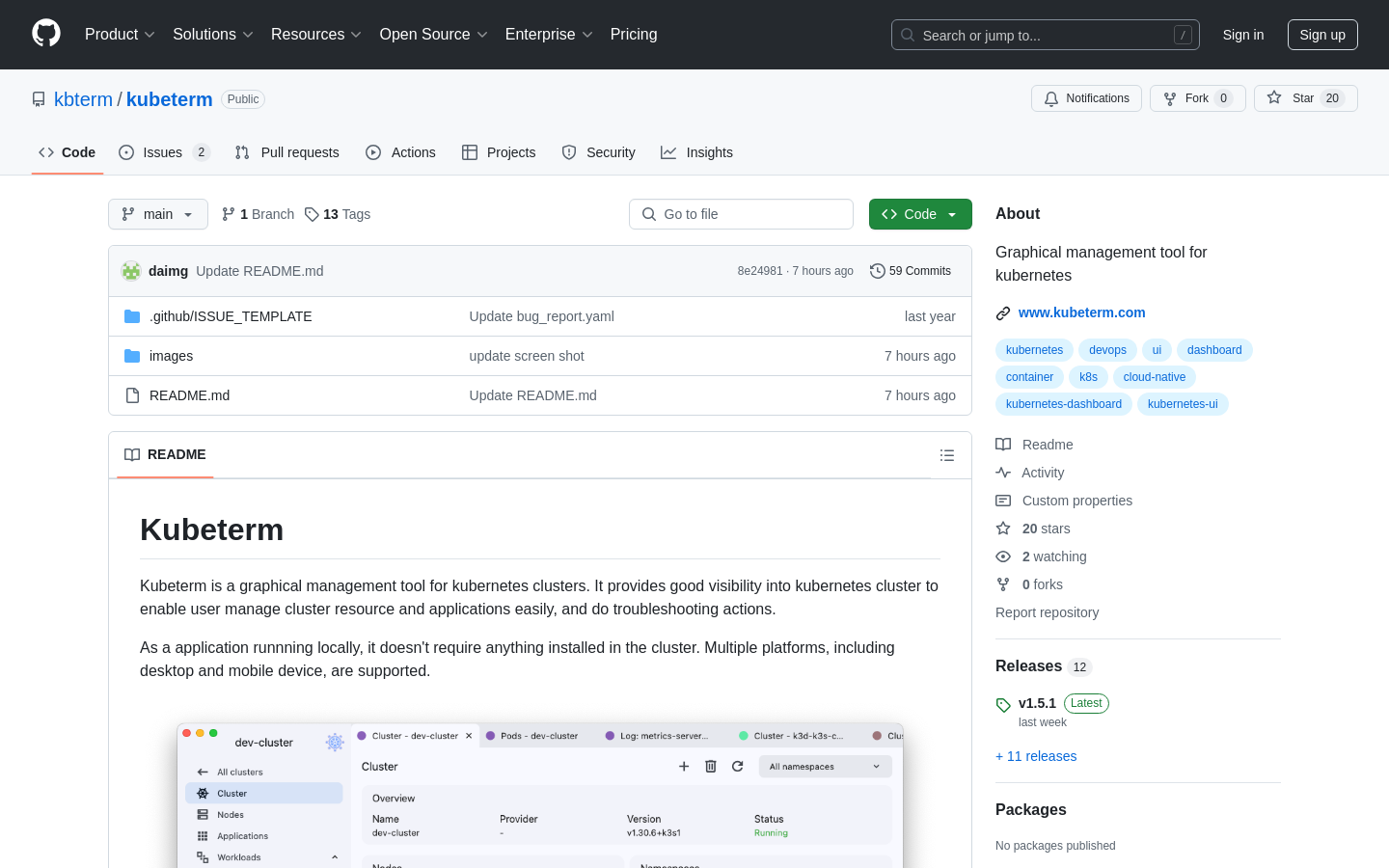The image size is (1389, 868).
Task: Click the Kubeterm app screenshot thumbnail
Action: pyautogui.click(x=540, y=795)
